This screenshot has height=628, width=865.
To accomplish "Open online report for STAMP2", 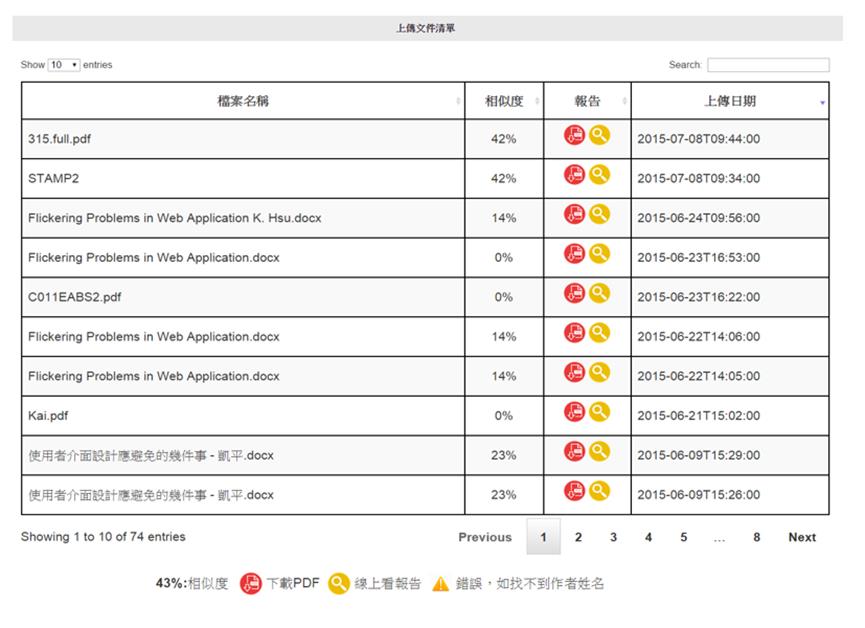I will (599, 174).
